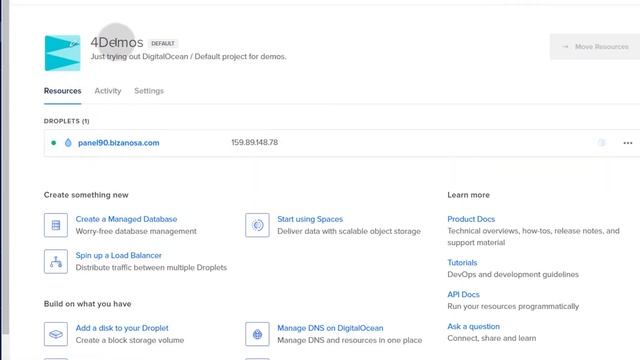
Task: Click Manage DNS on DigitalOcean link
Action: pos(330,328)
